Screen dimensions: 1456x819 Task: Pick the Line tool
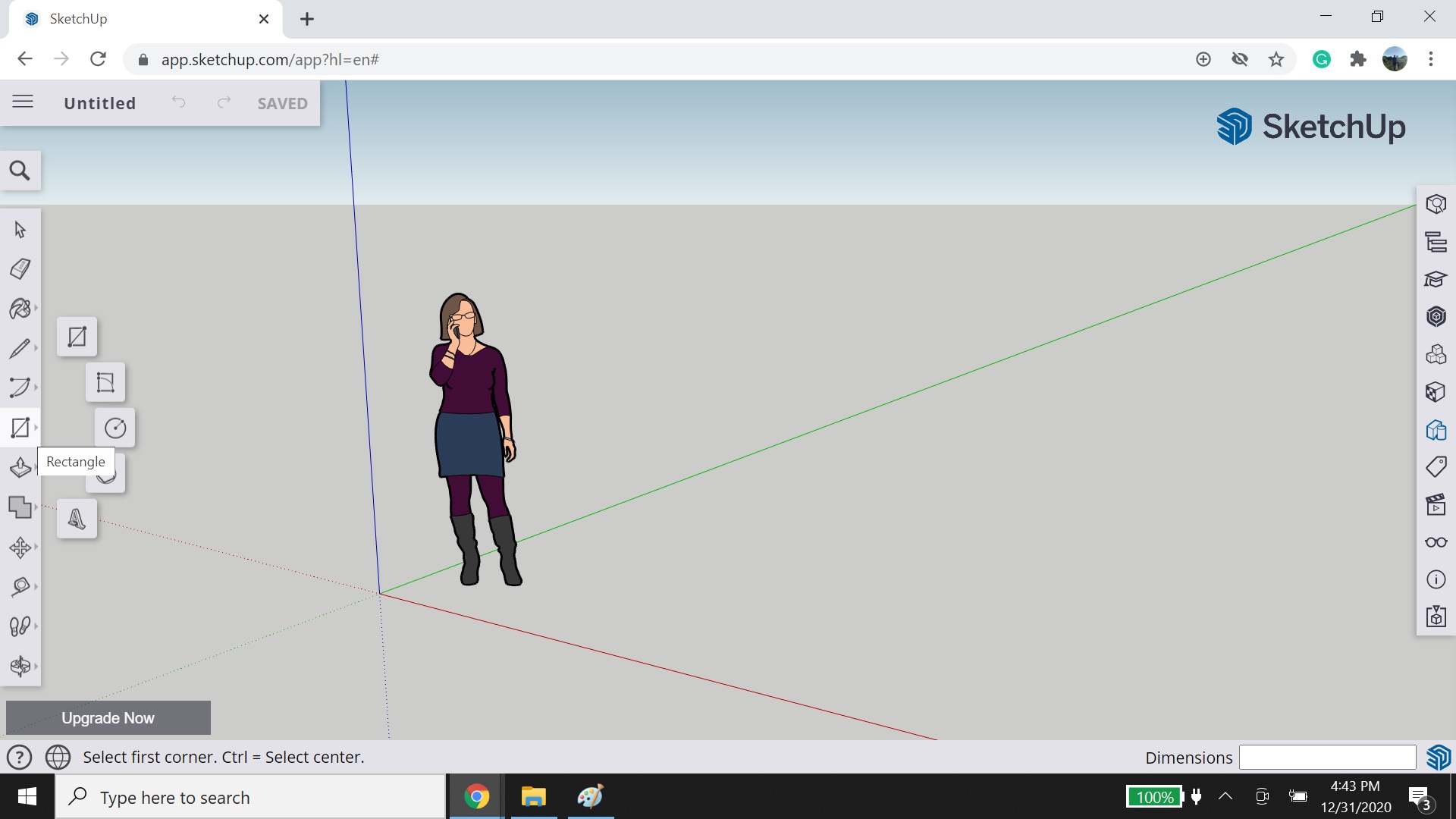[20, 348]
